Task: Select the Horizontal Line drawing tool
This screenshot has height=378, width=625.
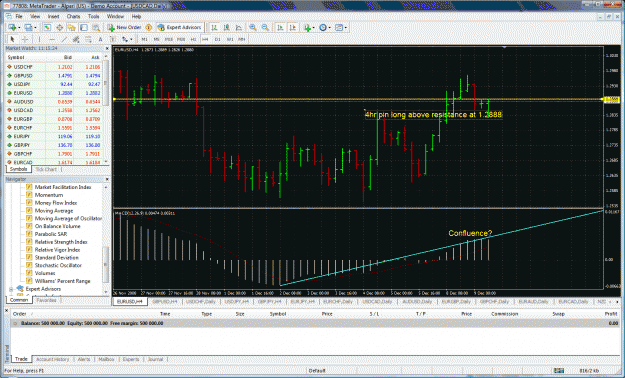Action: click(52, 39)
